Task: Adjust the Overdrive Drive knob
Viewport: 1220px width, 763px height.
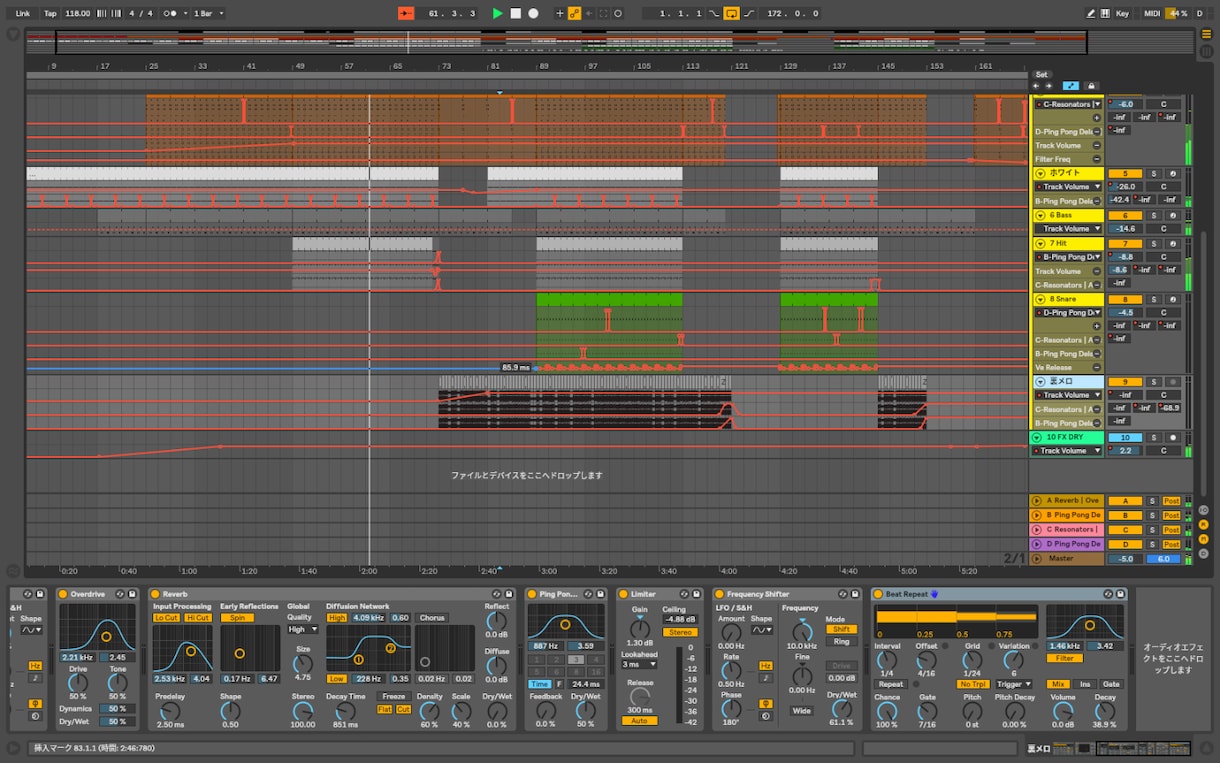Action: (78, 683)
